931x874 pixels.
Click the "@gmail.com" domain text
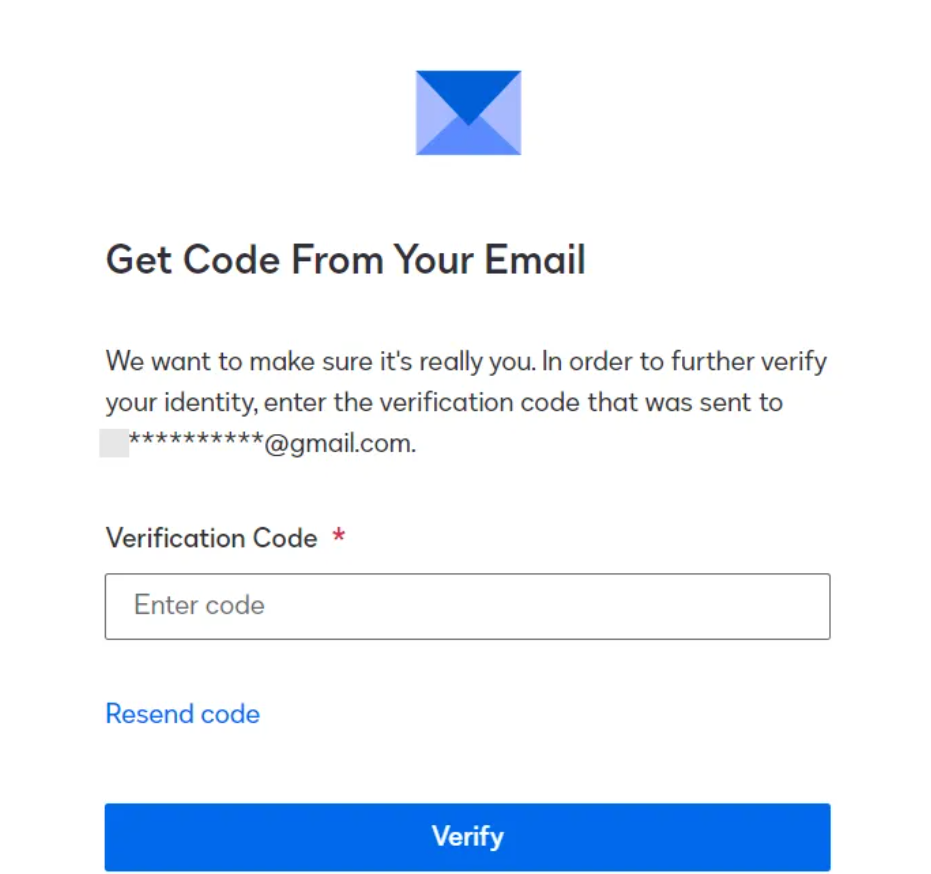339,444
